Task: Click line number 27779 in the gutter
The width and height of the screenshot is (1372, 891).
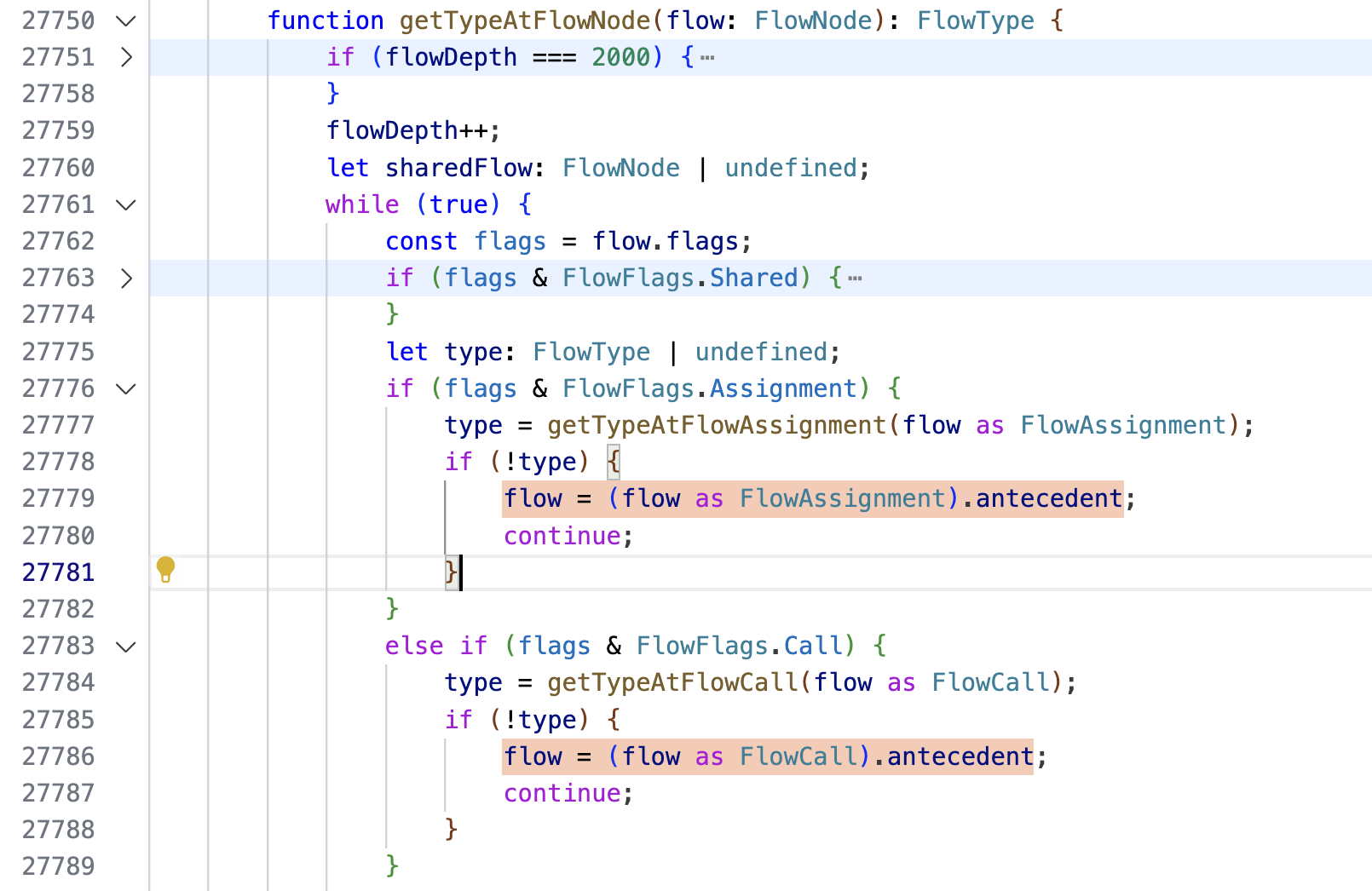Action: point(58,497)
